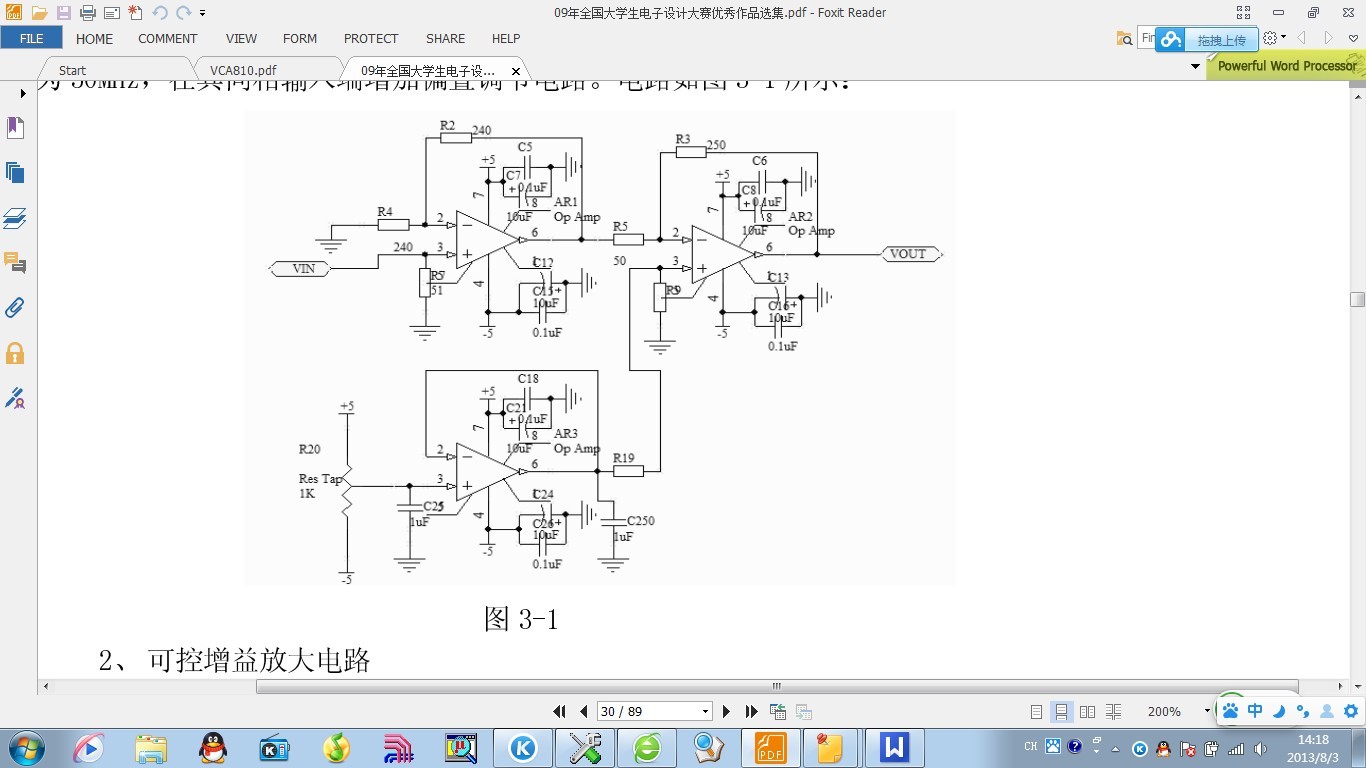Click the folder search icon beside Find
Image resolution: width=1366 pixels, height=768 pixels.
pos(1125,38)
